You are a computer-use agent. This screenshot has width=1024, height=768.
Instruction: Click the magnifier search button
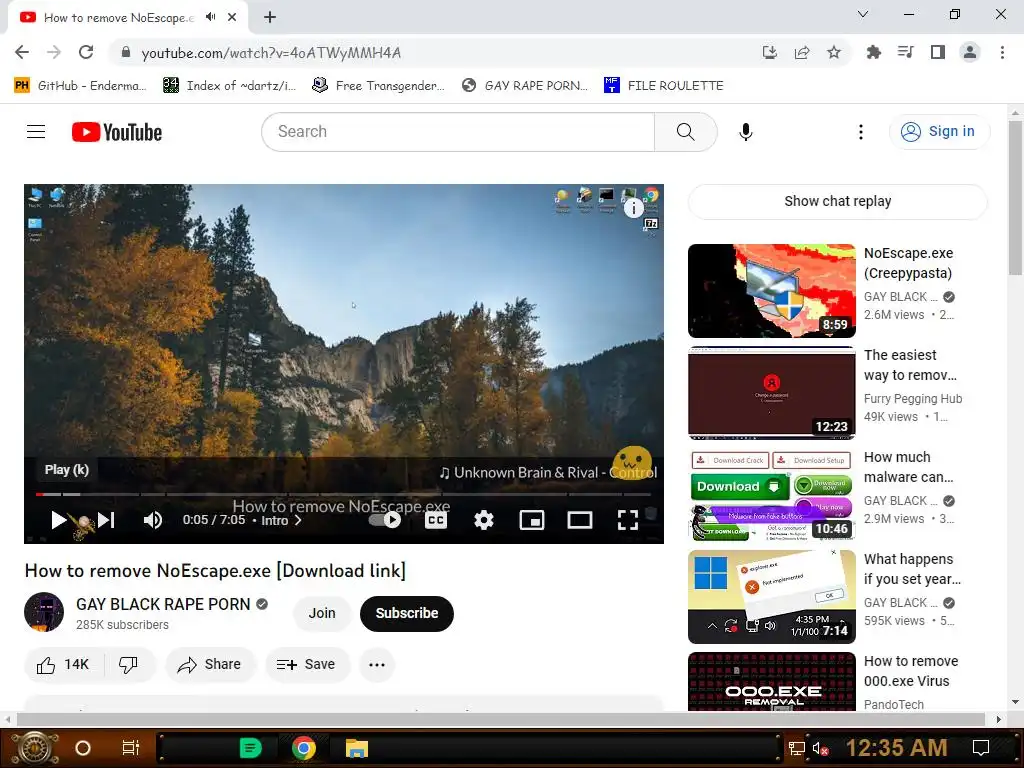[x=685, y=132]
